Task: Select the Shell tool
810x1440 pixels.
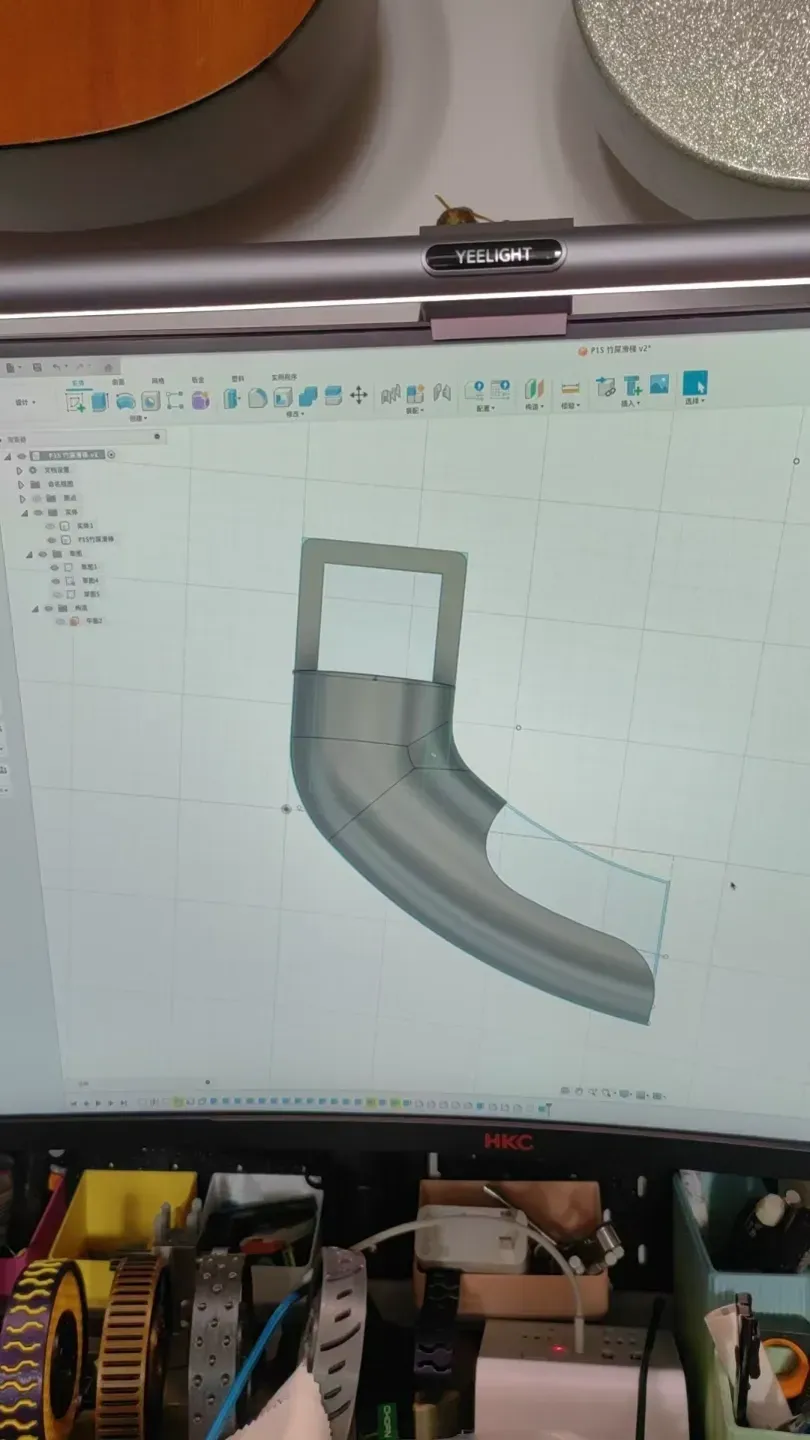Action: pos(283,397)
